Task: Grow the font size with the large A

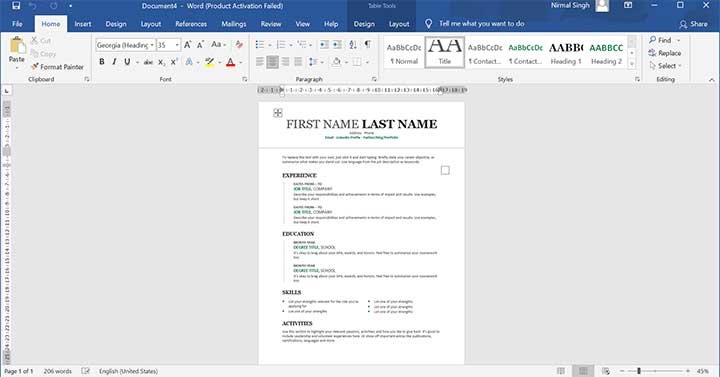Action: point(187,45)
